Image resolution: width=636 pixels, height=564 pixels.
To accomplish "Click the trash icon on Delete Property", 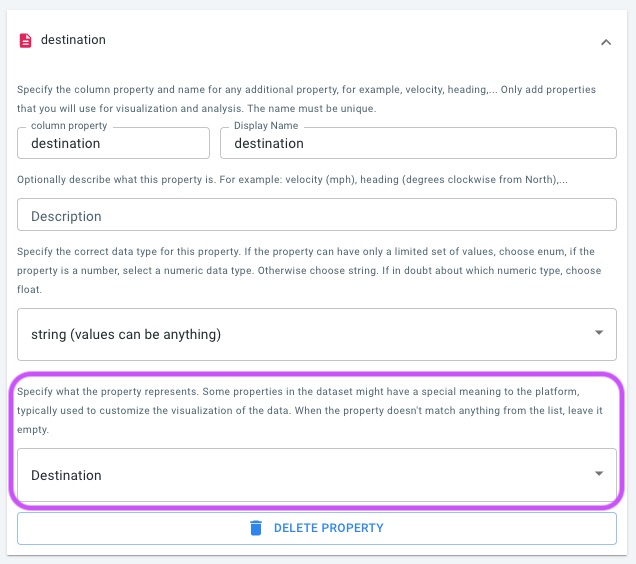I will [256, 528].
